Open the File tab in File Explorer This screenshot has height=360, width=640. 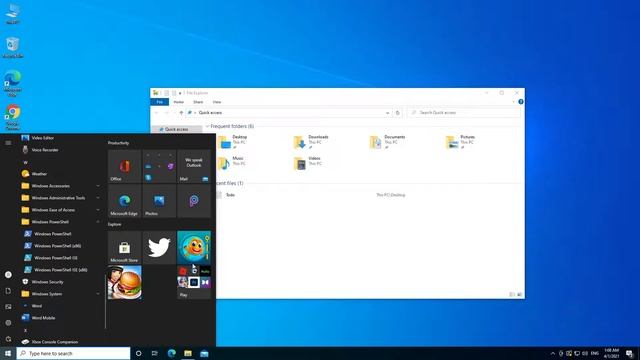click(x=160, y=102)
